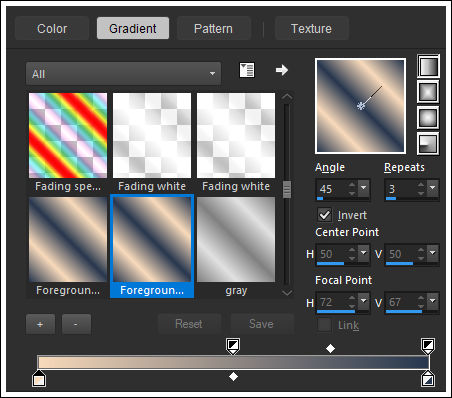Switch to the Pattern tab

214,29
